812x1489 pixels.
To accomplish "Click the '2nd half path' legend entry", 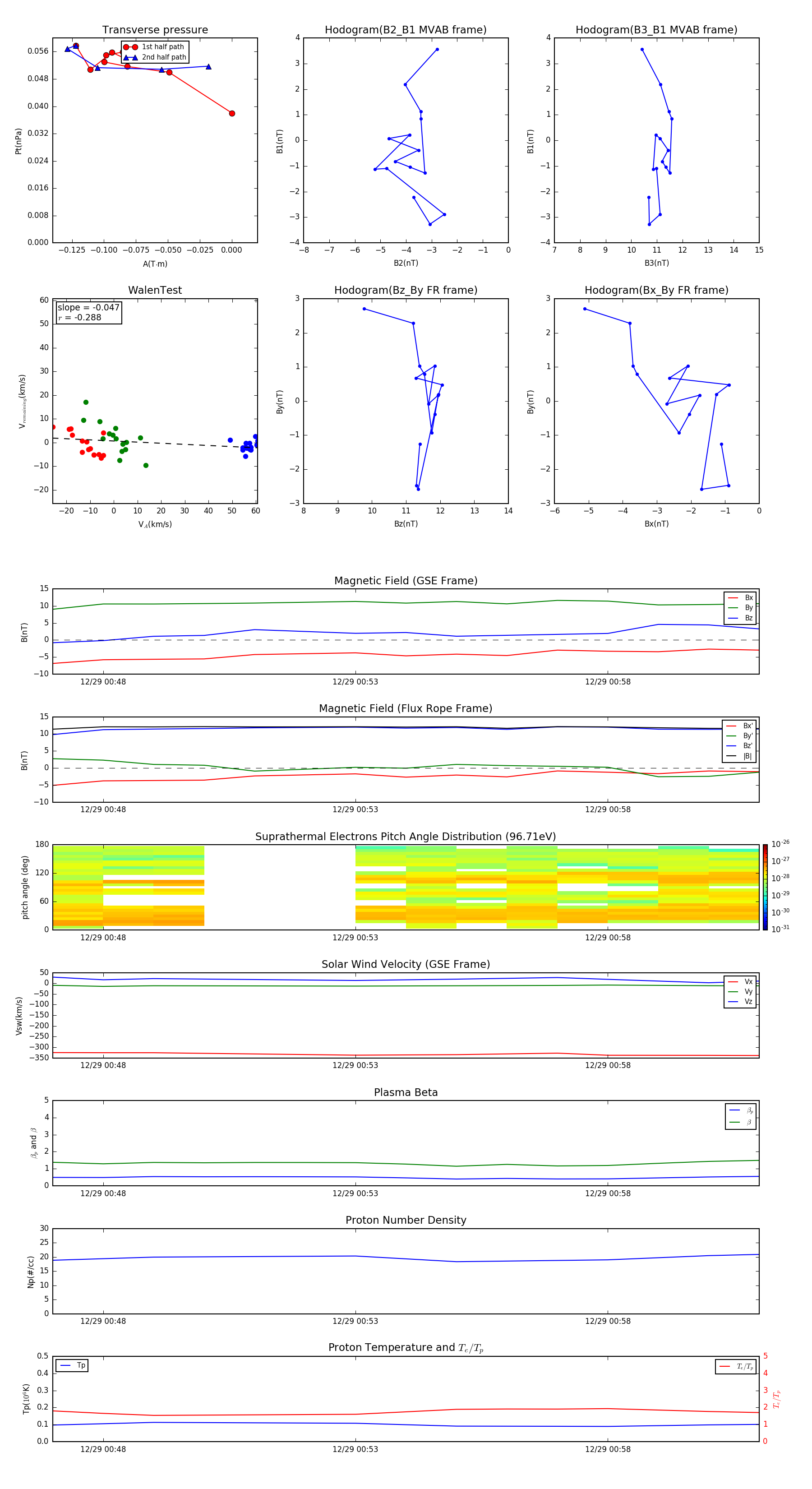I will pyautogui.click(x=156, y=57).
